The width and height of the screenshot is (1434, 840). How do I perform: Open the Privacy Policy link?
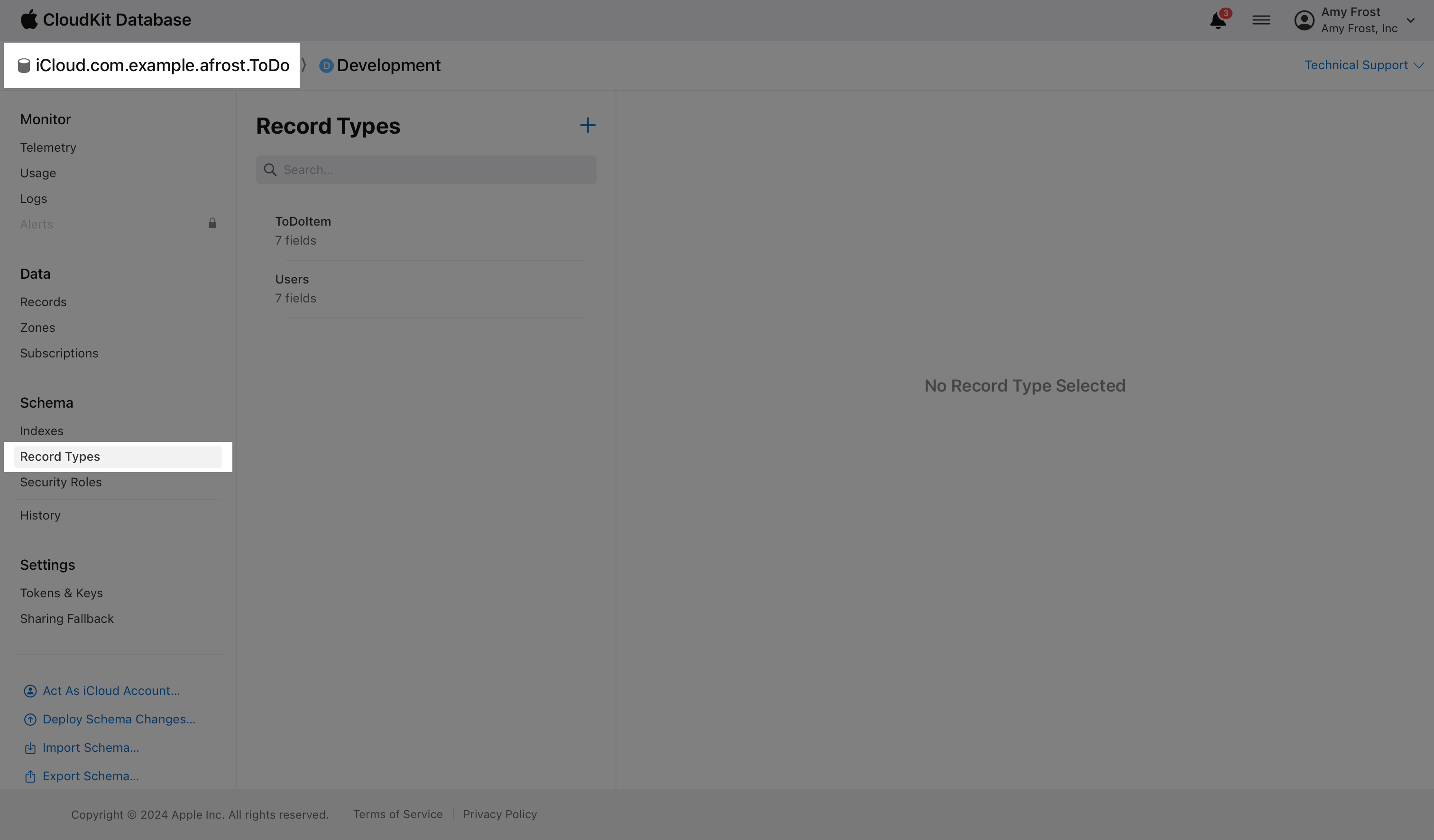point(500,814)
